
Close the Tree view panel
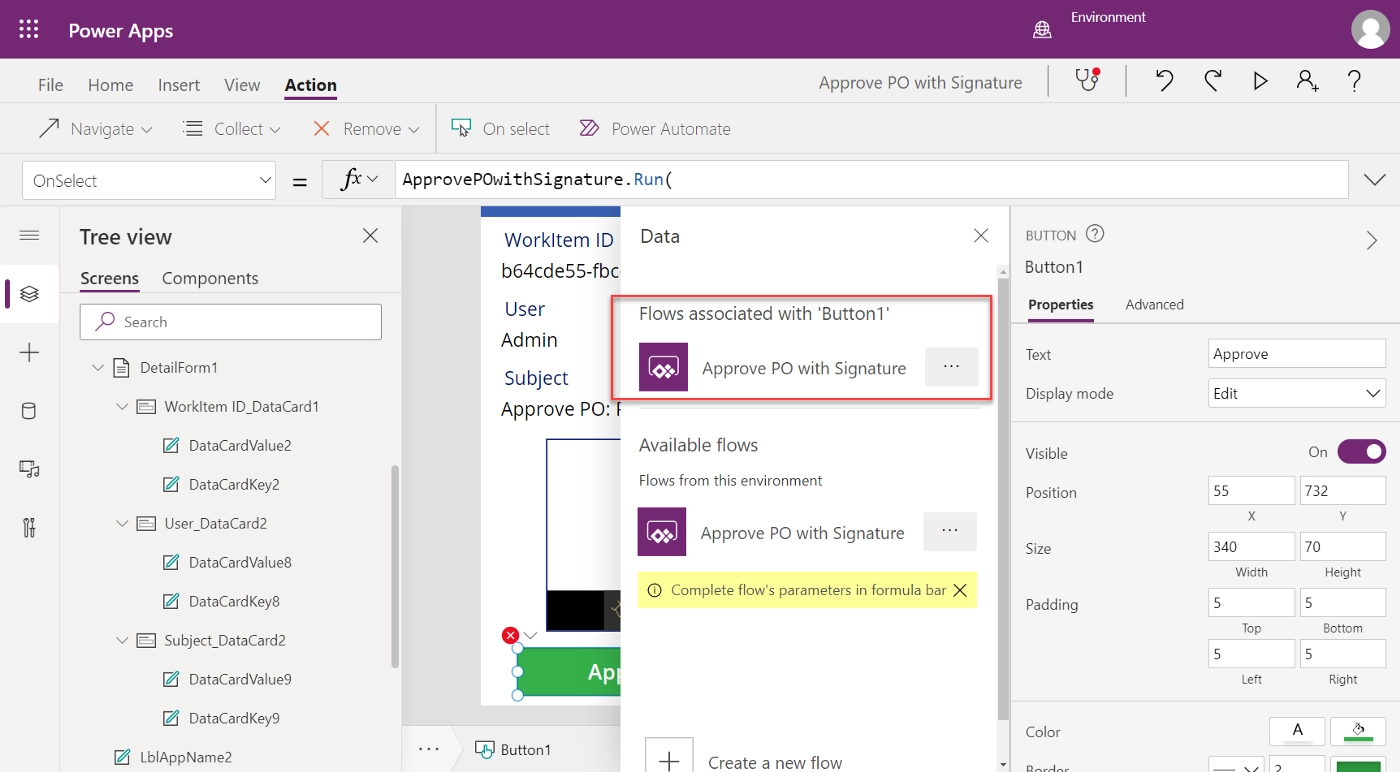[x=370, y=236]
